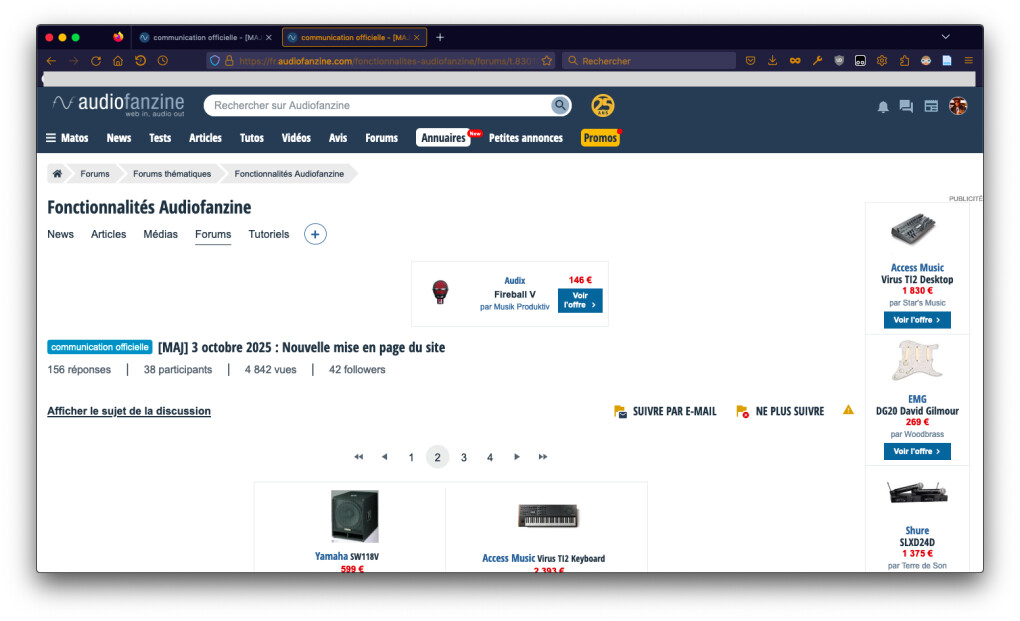Open Petites annonces menu item
This screenshot has height=621, width=1020.
pyautogui.click(x=526, y=138)
